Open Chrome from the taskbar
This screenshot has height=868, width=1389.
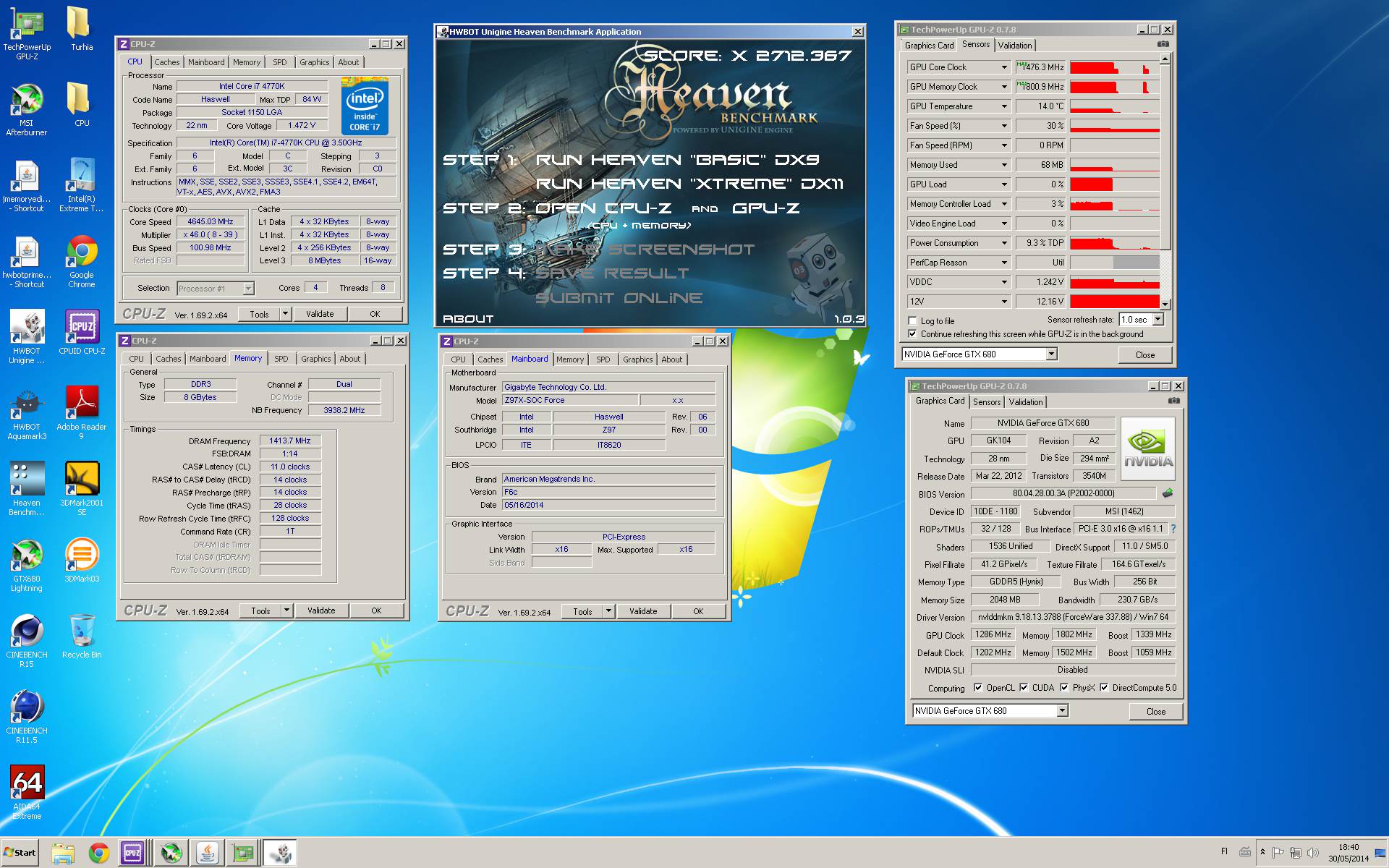point(98,854)
